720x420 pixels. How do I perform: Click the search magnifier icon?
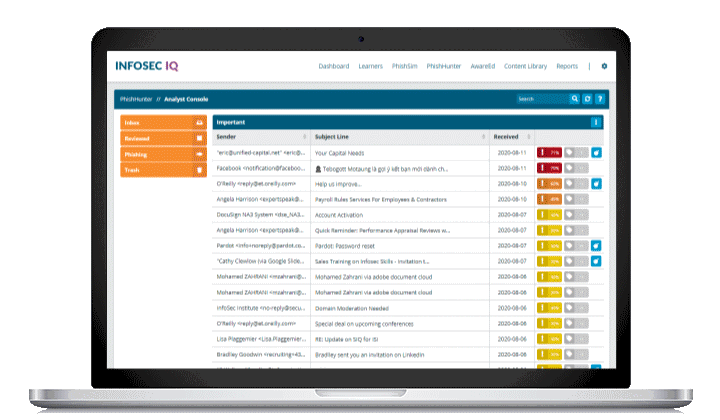click(574, 99)
